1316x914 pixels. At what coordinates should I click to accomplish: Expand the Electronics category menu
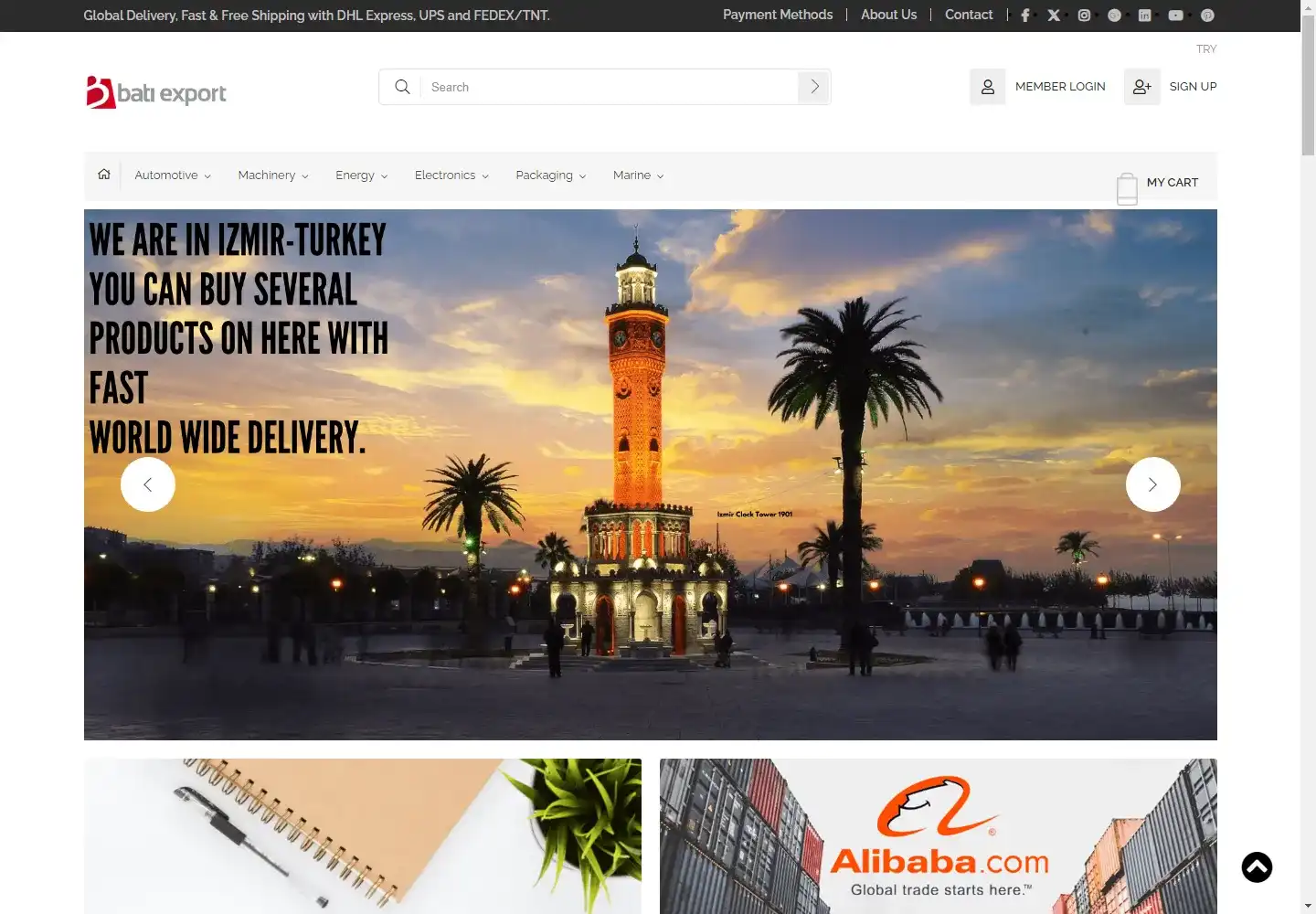[451, 175]
